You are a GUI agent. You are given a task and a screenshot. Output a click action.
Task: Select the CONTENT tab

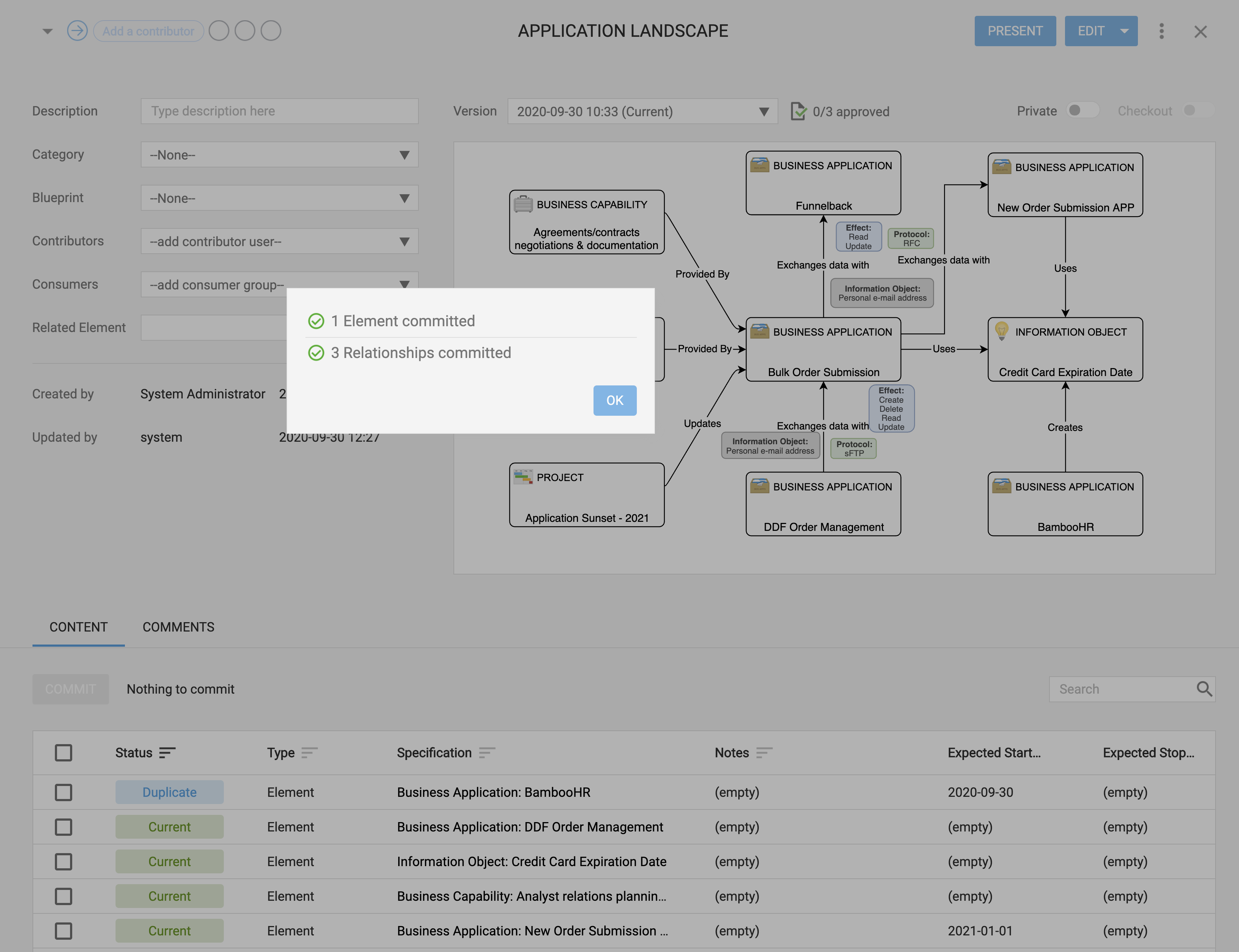coord(78,627)
